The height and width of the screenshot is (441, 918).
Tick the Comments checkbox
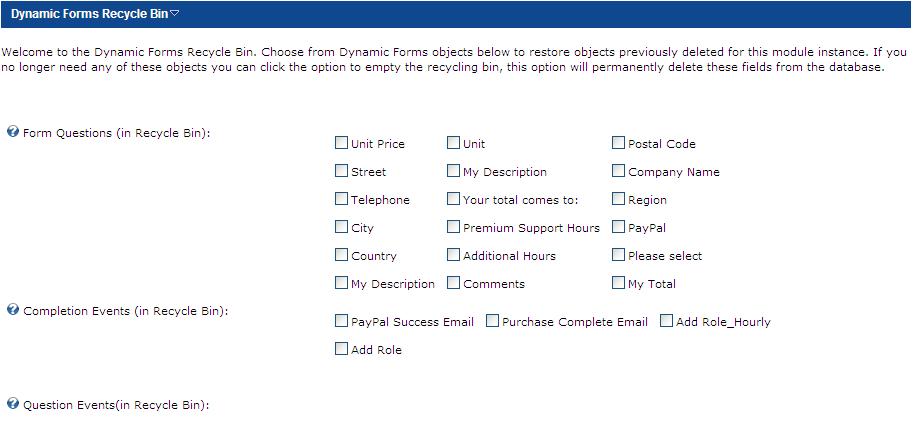453,283
